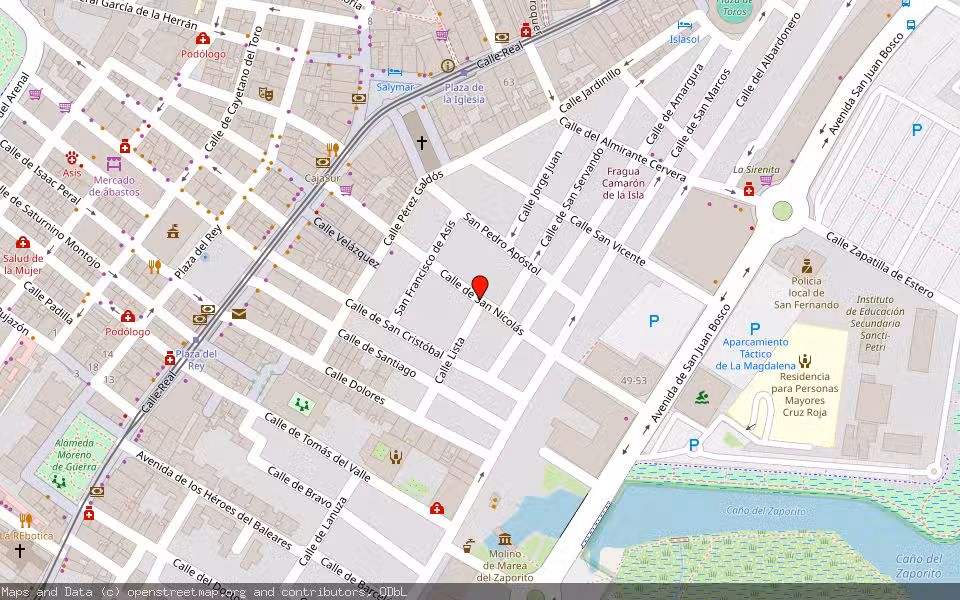Click the openstreetmap.org attribution text
The height and width of the screenshot is (600, 960).
click(187, 592)
